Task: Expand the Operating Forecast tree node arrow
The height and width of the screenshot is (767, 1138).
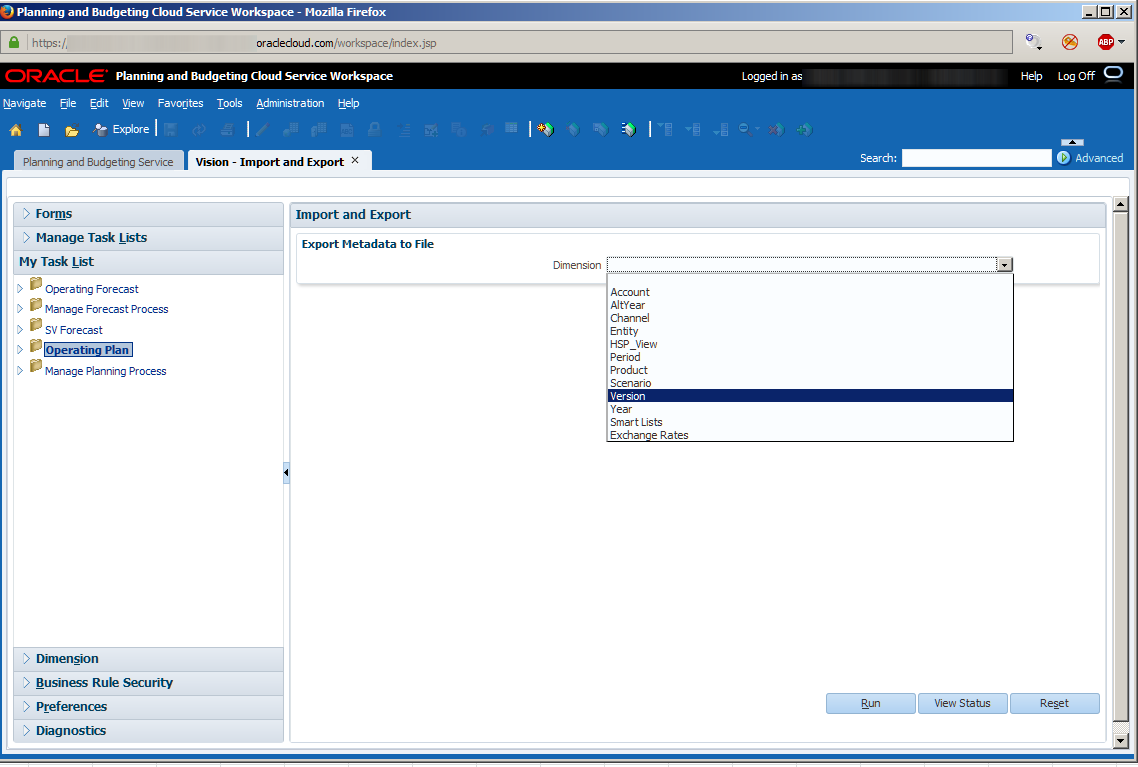Action: [x=20, y=288]
